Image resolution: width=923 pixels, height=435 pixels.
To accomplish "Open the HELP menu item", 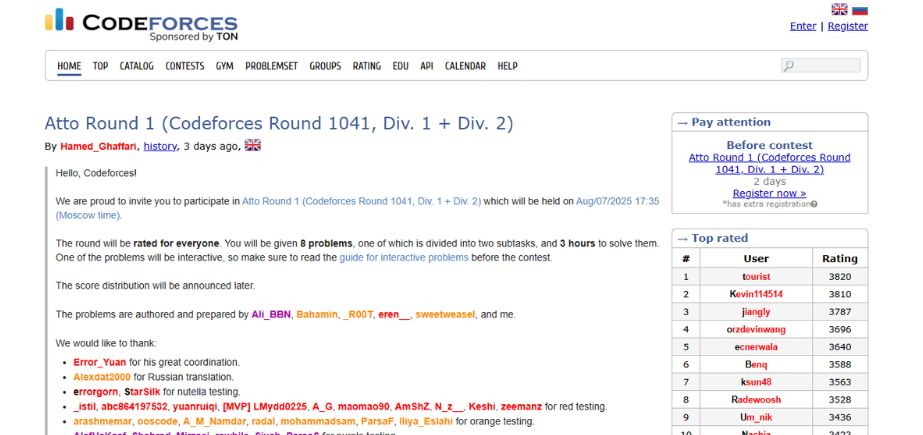I will click(x=507, y=66).
